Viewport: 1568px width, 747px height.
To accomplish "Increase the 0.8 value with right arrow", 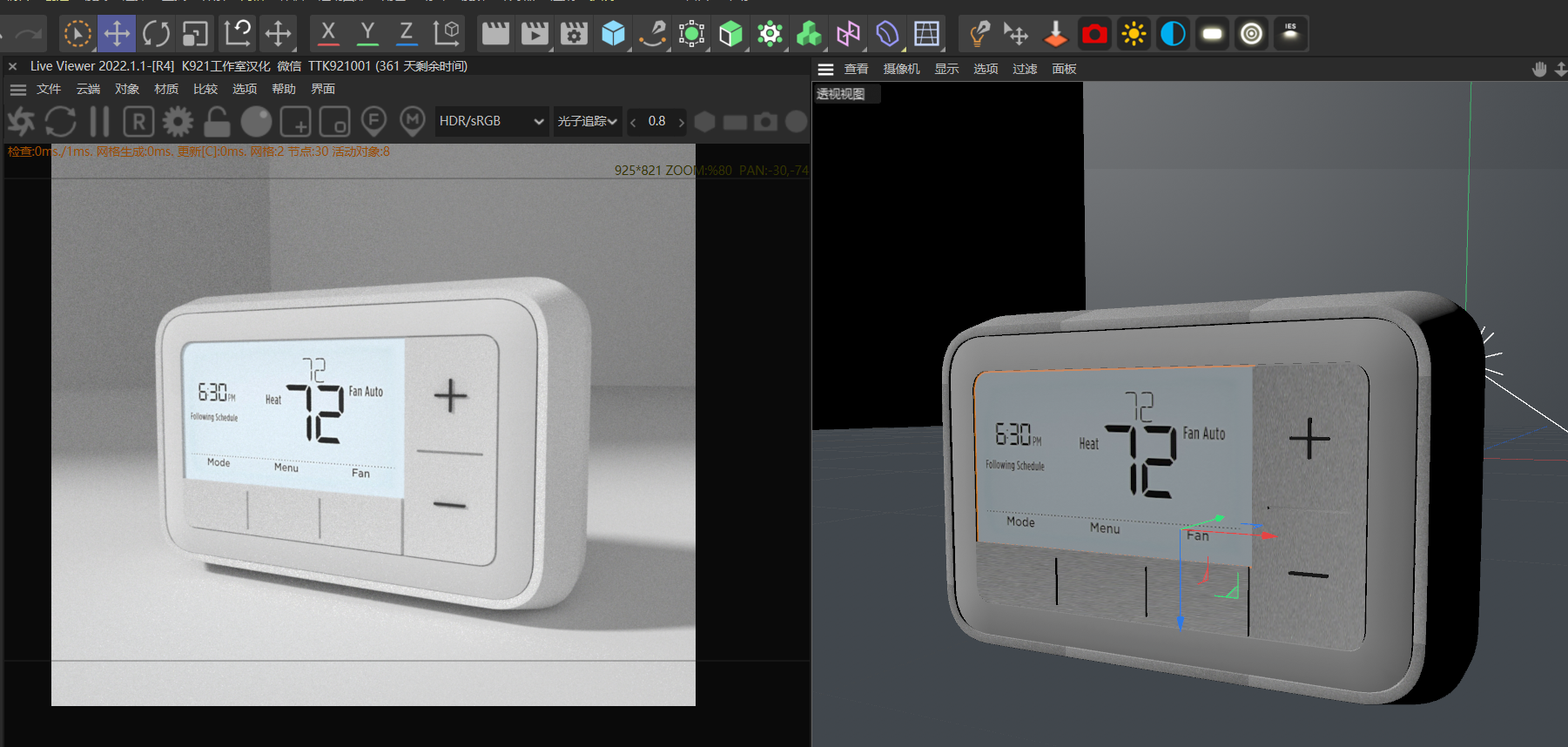I will 681,122.
